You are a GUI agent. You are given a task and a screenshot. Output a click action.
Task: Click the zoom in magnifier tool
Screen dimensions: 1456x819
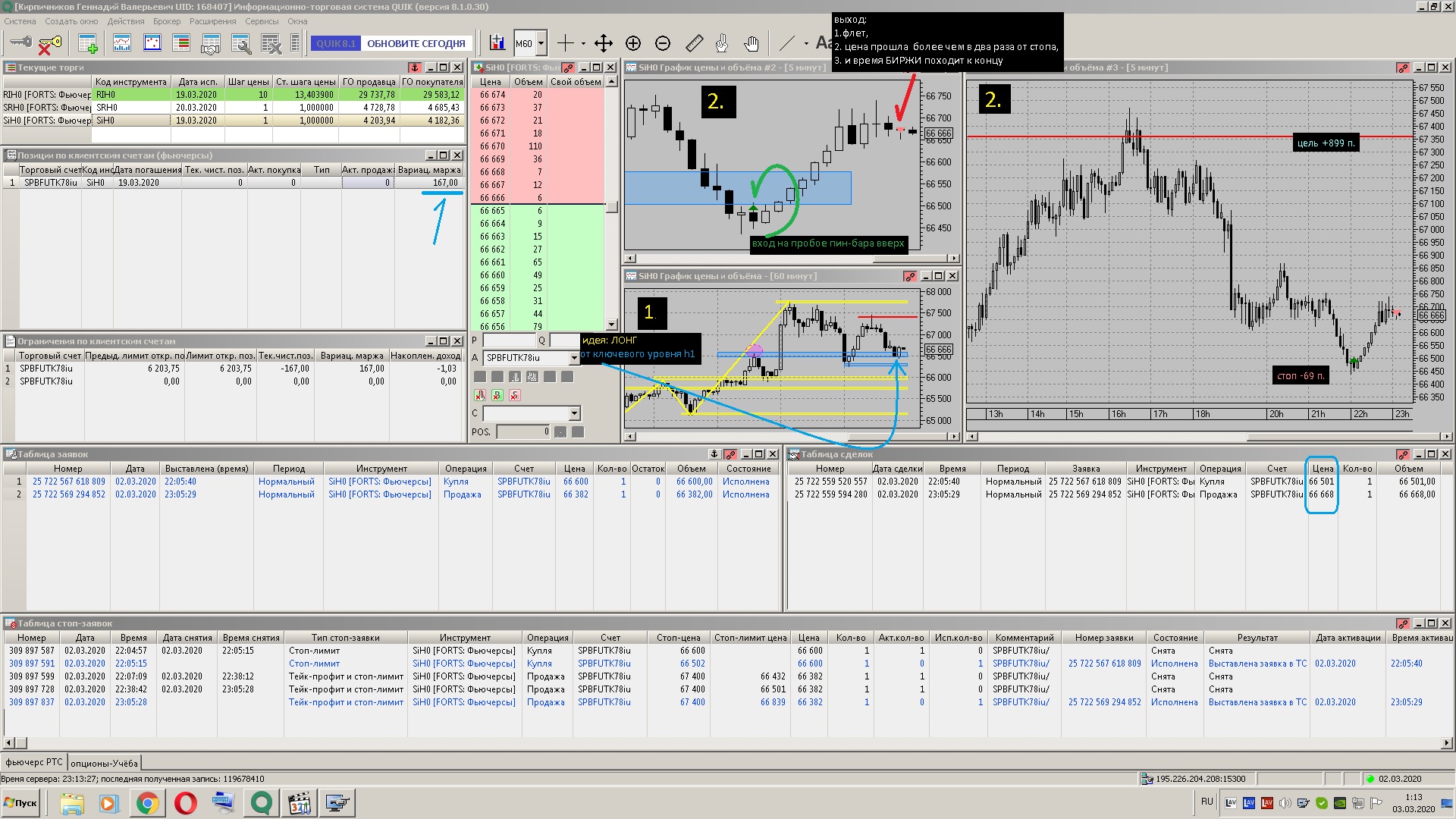633,43
